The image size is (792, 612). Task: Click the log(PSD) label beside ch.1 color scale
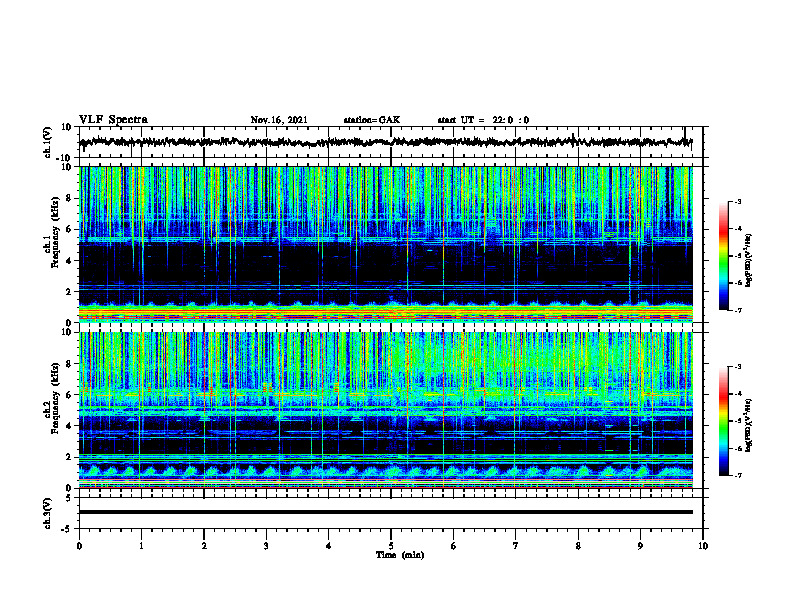point(749,260)
